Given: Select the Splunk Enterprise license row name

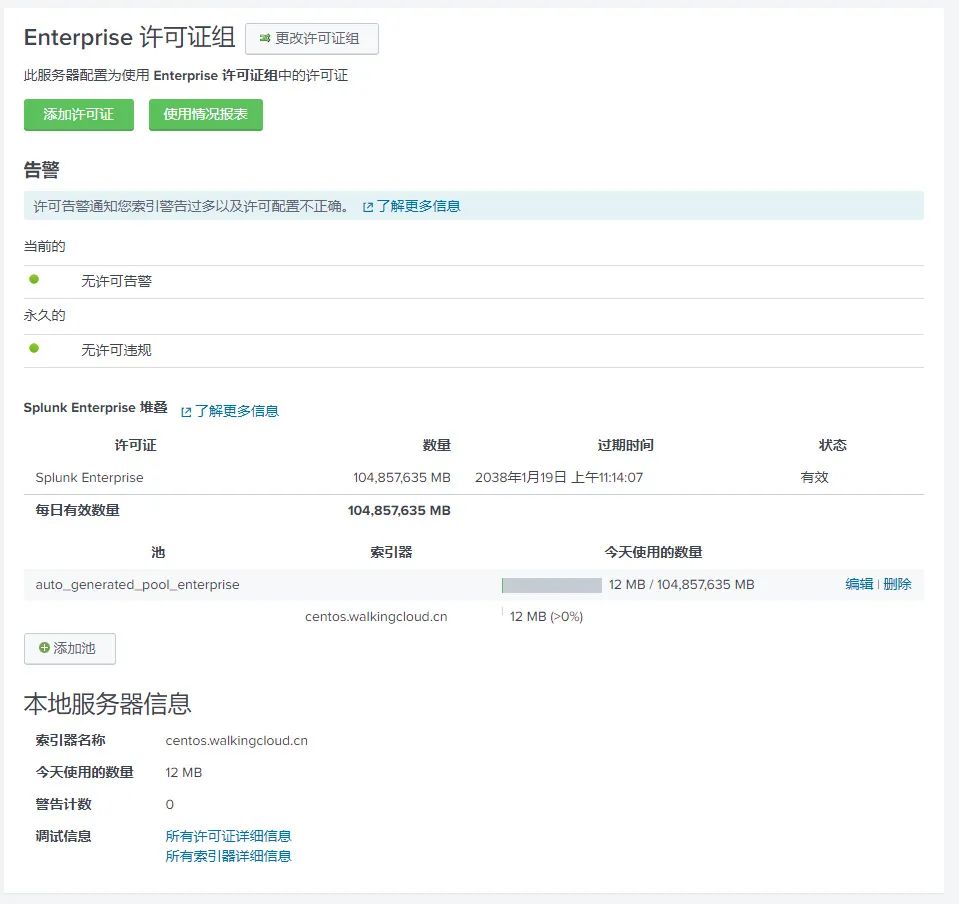Looking at the screenshot, I should 89,478.
